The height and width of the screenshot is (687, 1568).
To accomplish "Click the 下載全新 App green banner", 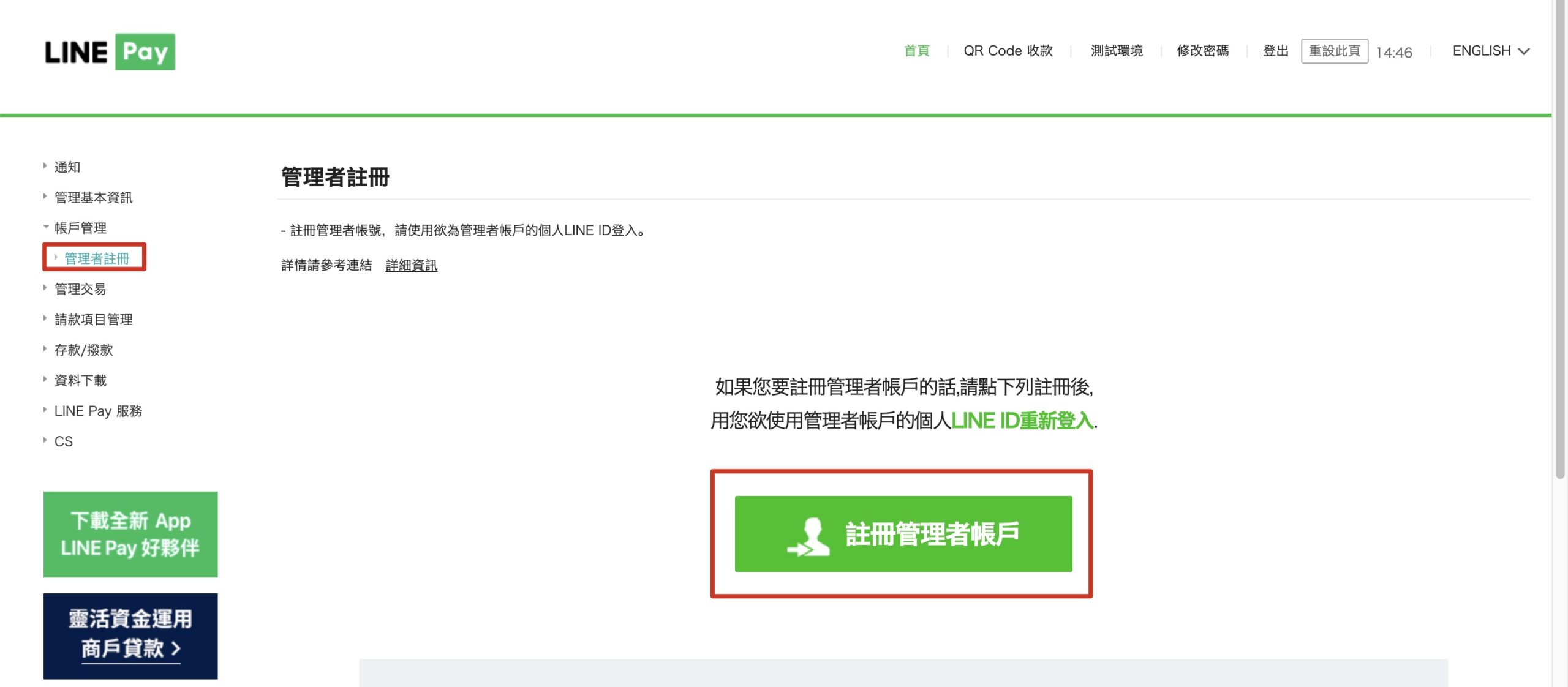I will click(x=130, y=534).
